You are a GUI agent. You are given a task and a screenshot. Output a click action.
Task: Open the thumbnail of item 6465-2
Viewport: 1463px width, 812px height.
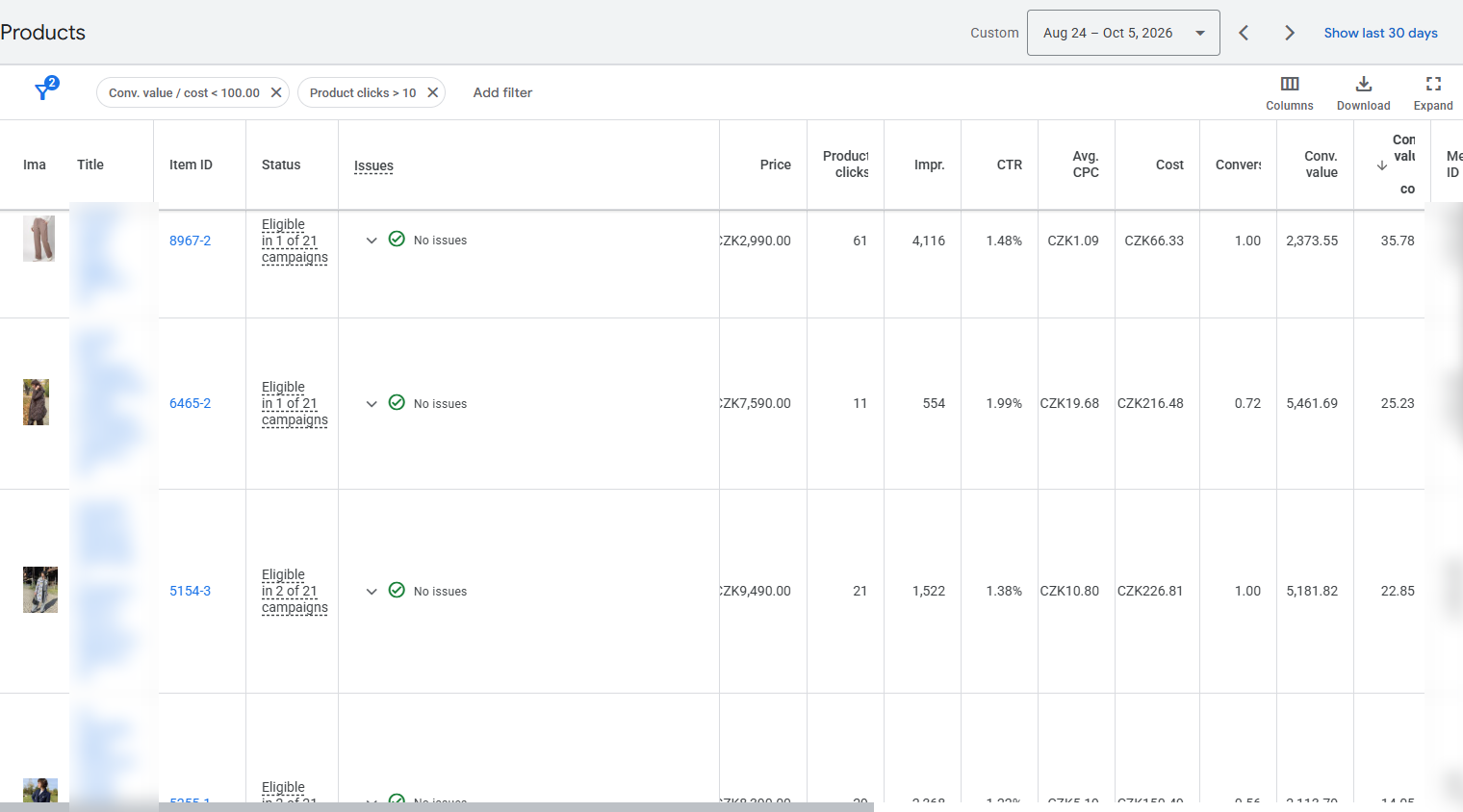pyautogui.click(x=36, y=402)
